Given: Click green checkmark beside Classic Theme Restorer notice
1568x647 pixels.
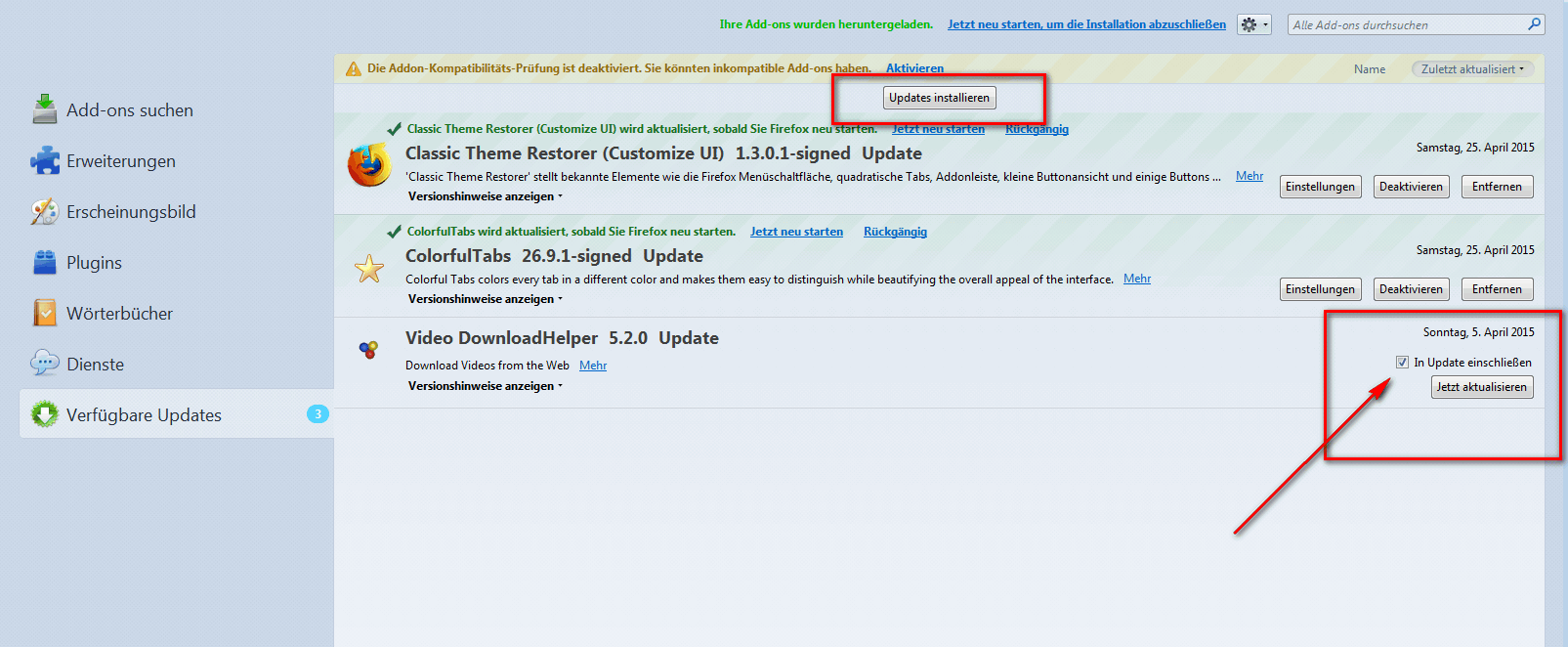Looking at the screenshot, I should point(395,129).
